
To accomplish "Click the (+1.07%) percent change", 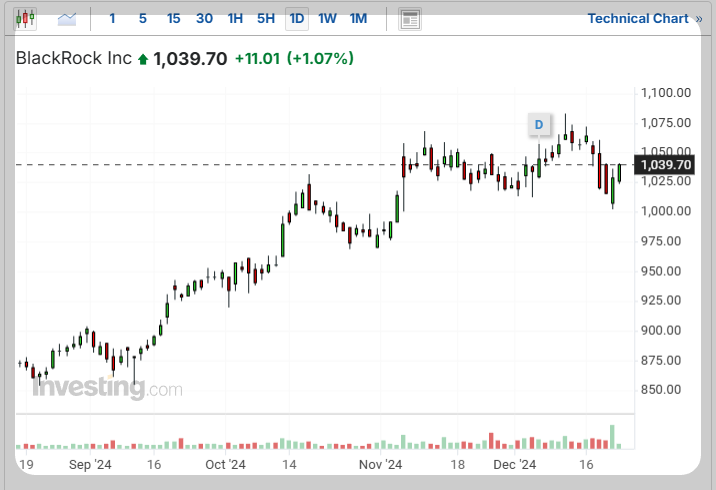I will pyautogui.click(x=320, y=59).
